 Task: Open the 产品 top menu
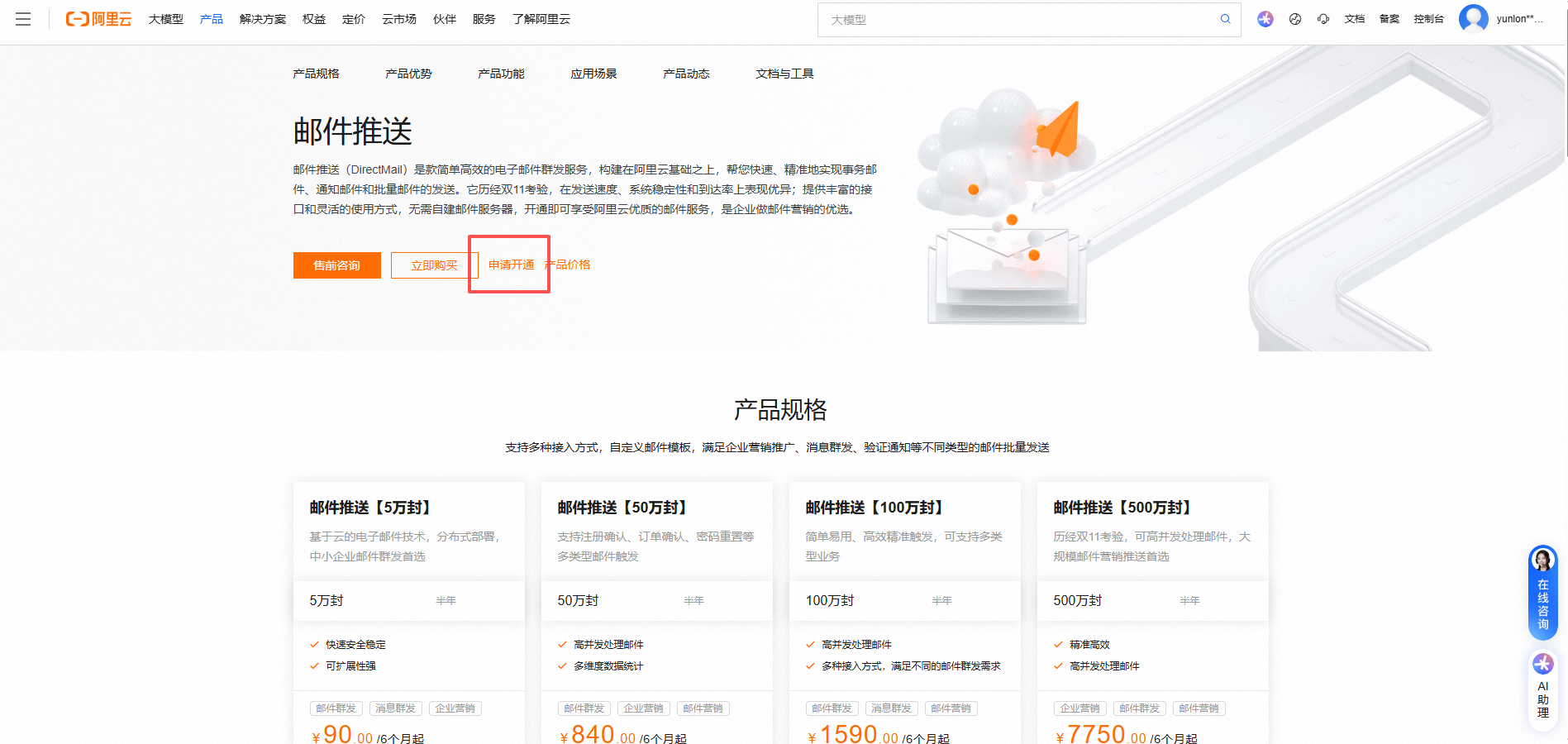point(212,19)
